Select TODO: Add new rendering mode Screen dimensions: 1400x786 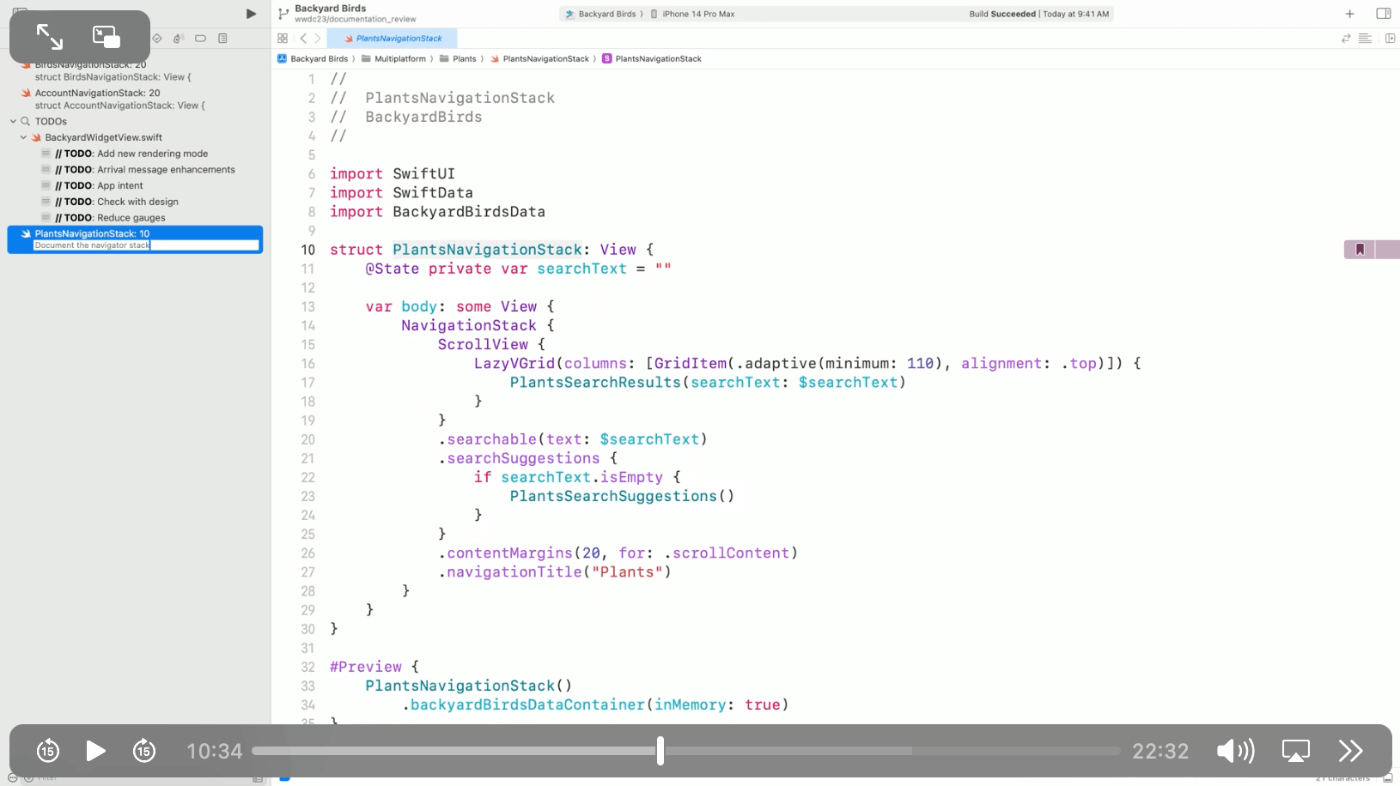pyautogui.click(x=132, y=154)
